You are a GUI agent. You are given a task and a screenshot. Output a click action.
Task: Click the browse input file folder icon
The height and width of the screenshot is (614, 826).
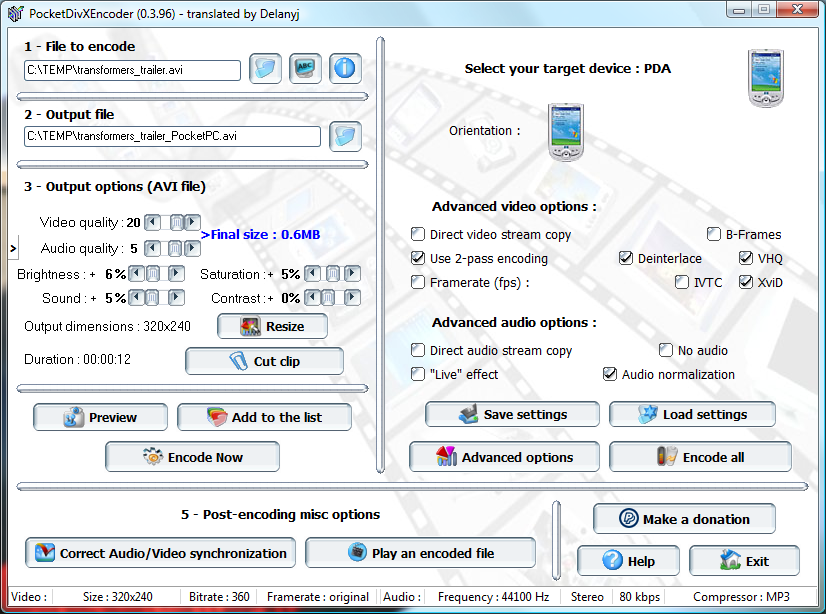pyautogui.click(x=265, y=70)
